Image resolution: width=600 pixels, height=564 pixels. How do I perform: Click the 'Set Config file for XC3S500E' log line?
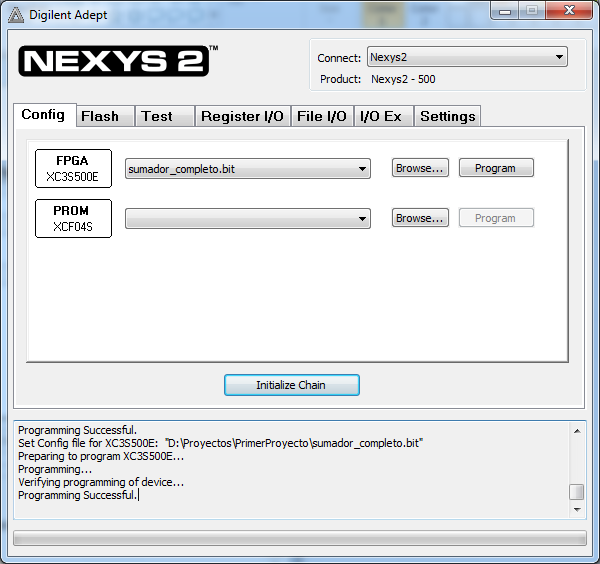[220, 443]
